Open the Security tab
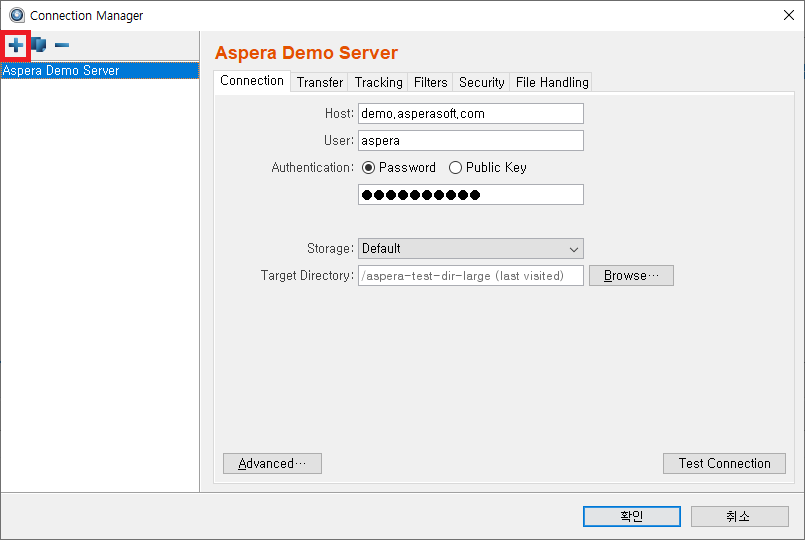This screenshot has height=540, width=805. tap(481, 82)
